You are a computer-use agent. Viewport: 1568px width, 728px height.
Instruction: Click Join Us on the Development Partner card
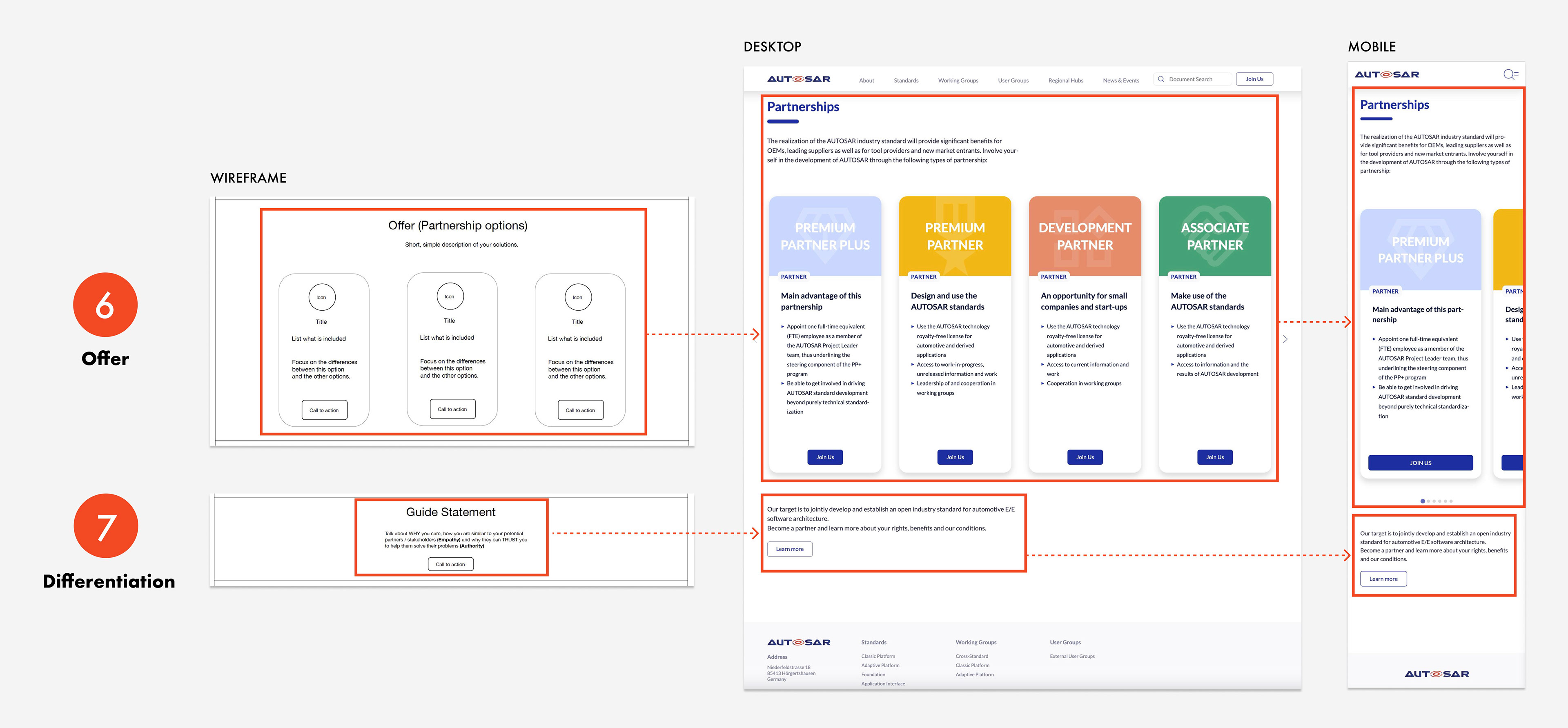(x=1085, y=457)
